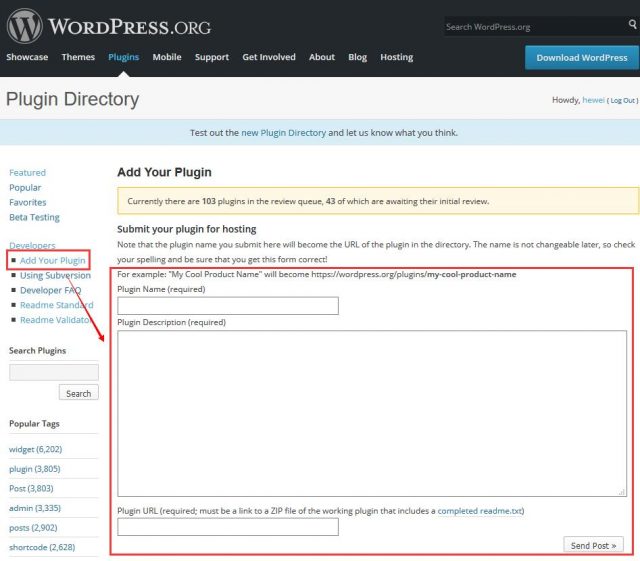
Task: Click the Add Your Plugin heading
Action: (x=164, y=172)
